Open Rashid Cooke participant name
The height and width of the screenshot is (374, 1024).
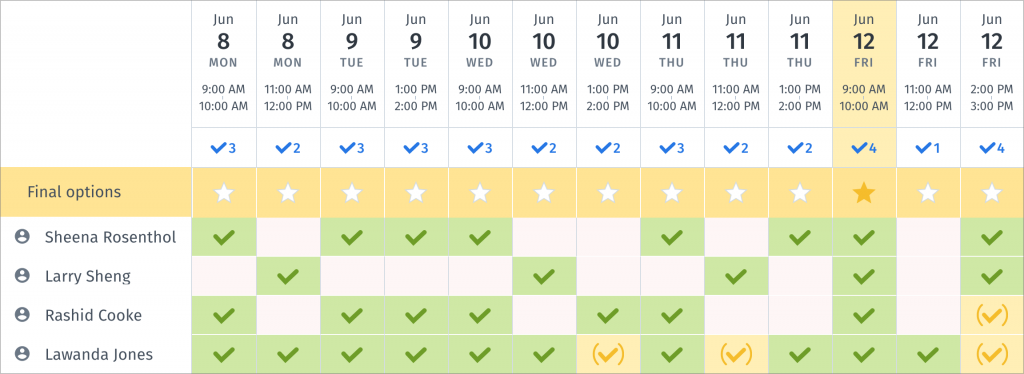pos(93,315)
